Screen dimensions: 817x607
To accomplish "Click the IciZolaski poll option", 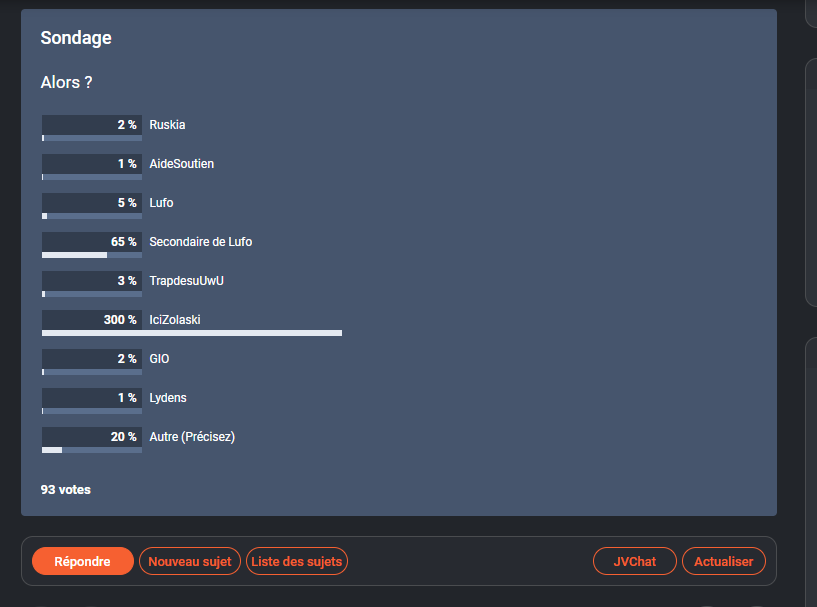I will 175,320.
